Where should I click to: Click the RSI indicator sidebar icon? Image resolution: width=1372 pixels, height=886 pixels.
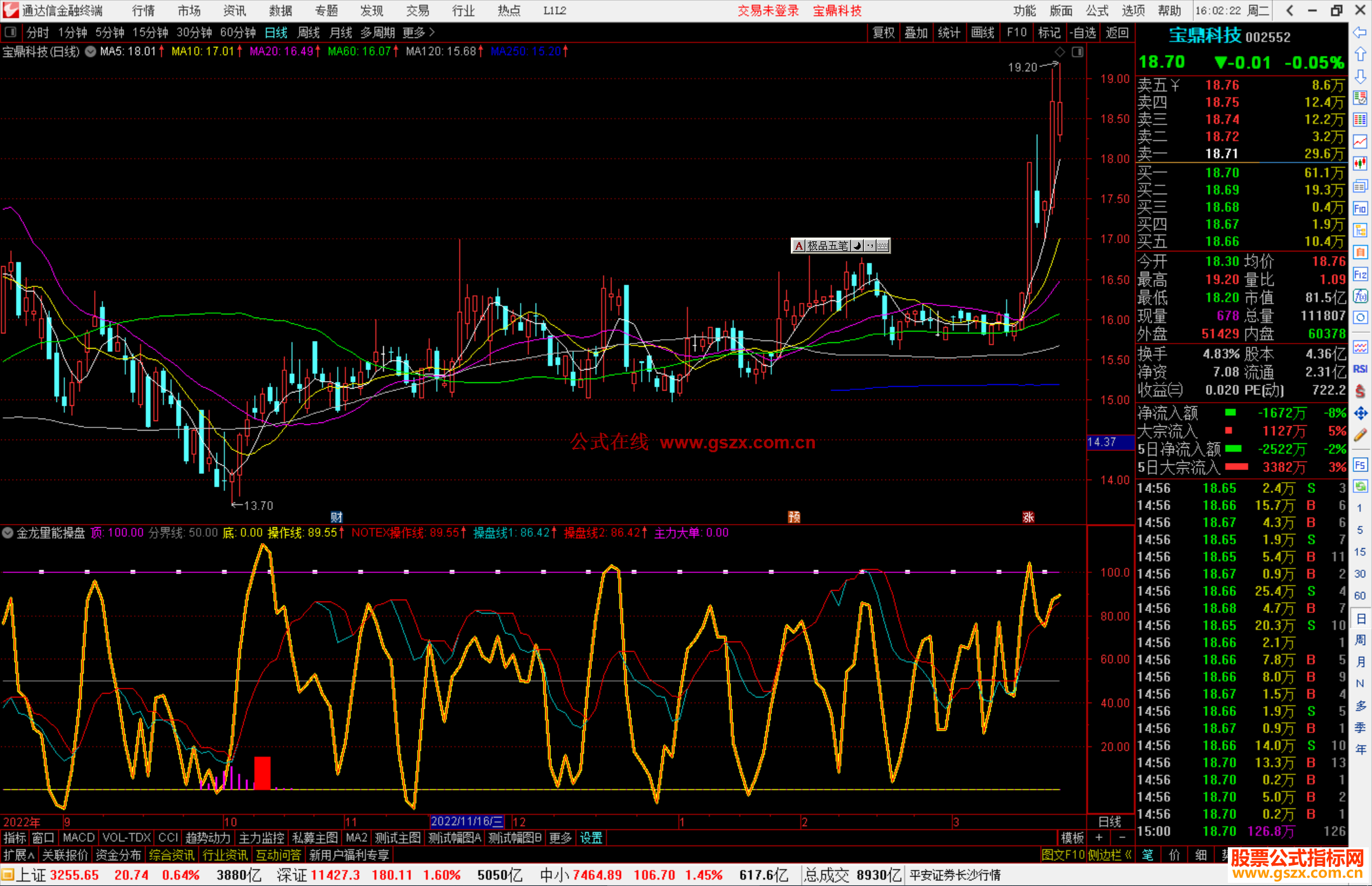[1360, 369]
